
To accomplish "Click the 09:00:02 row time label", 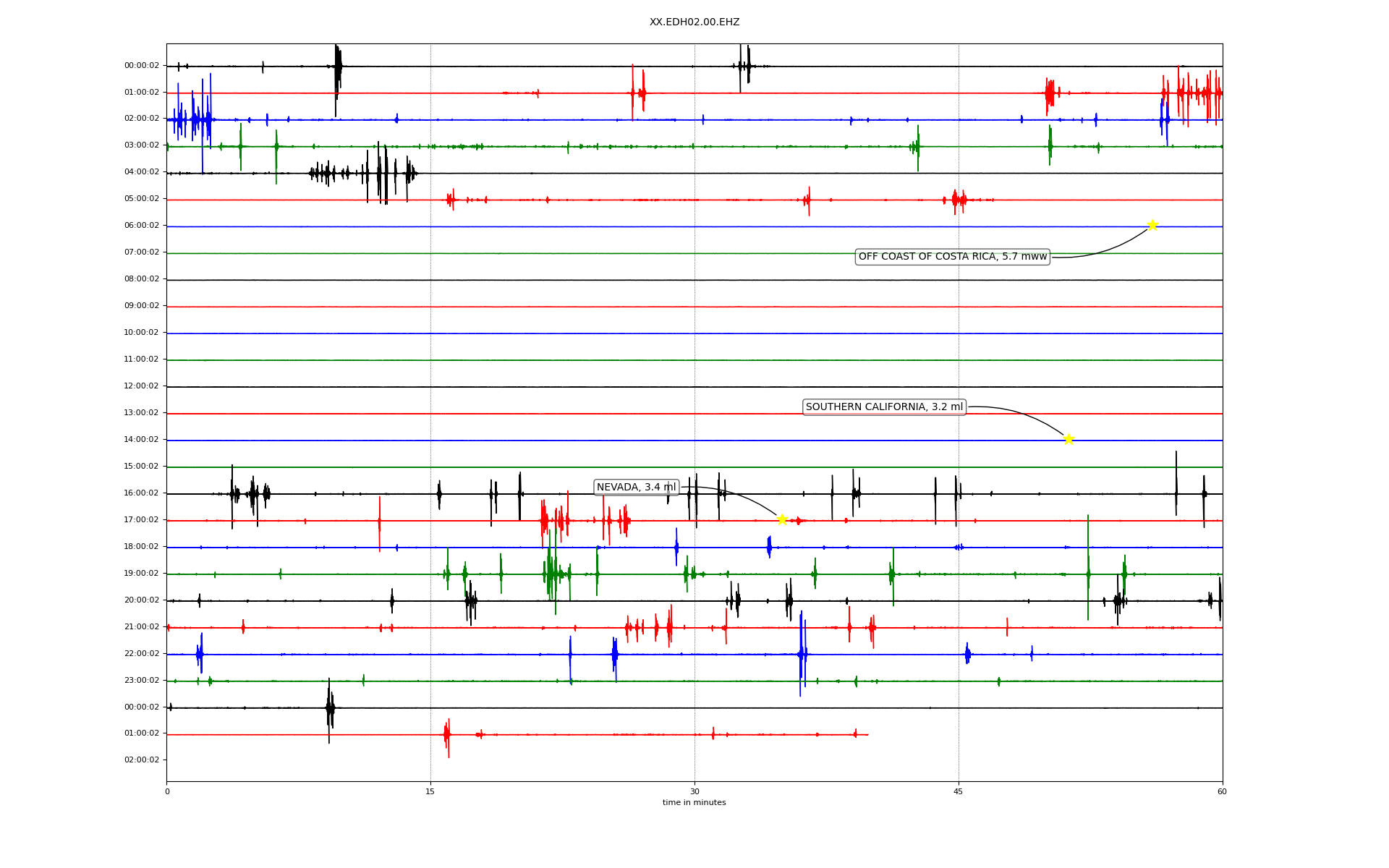I will point(141,306).
